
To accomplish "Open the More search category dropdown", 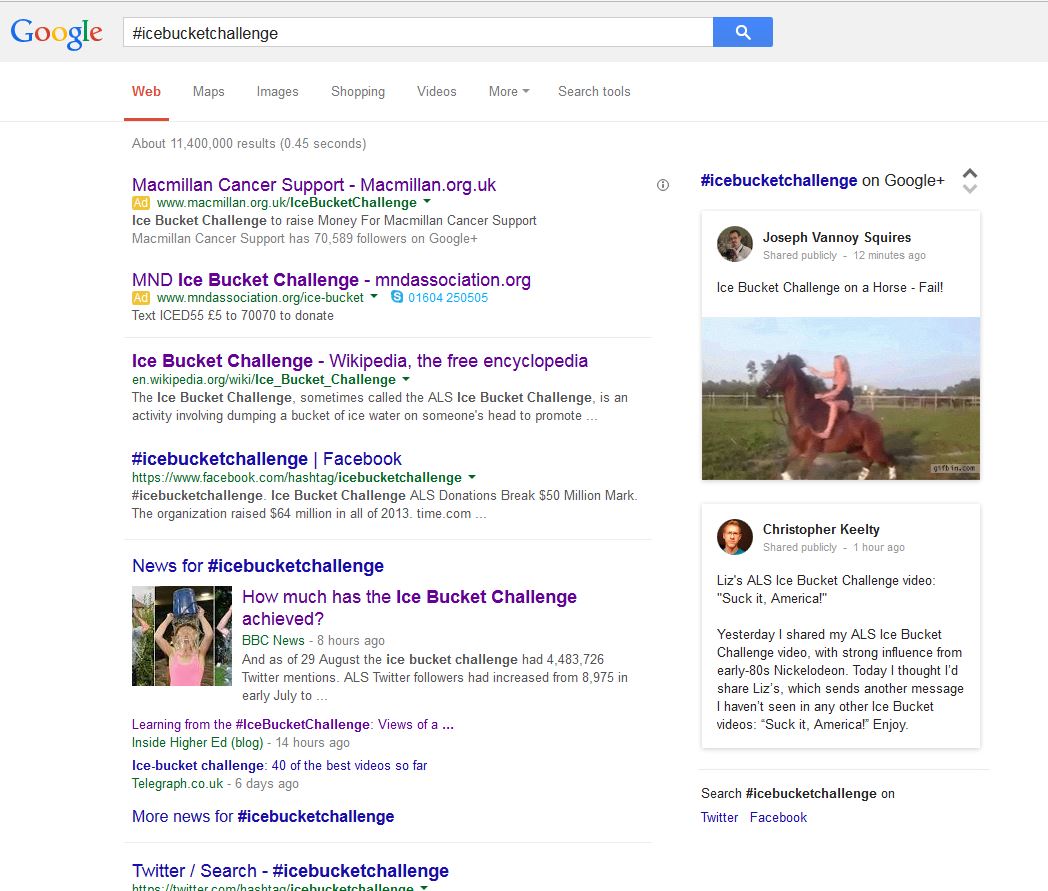I will (509, 92).
